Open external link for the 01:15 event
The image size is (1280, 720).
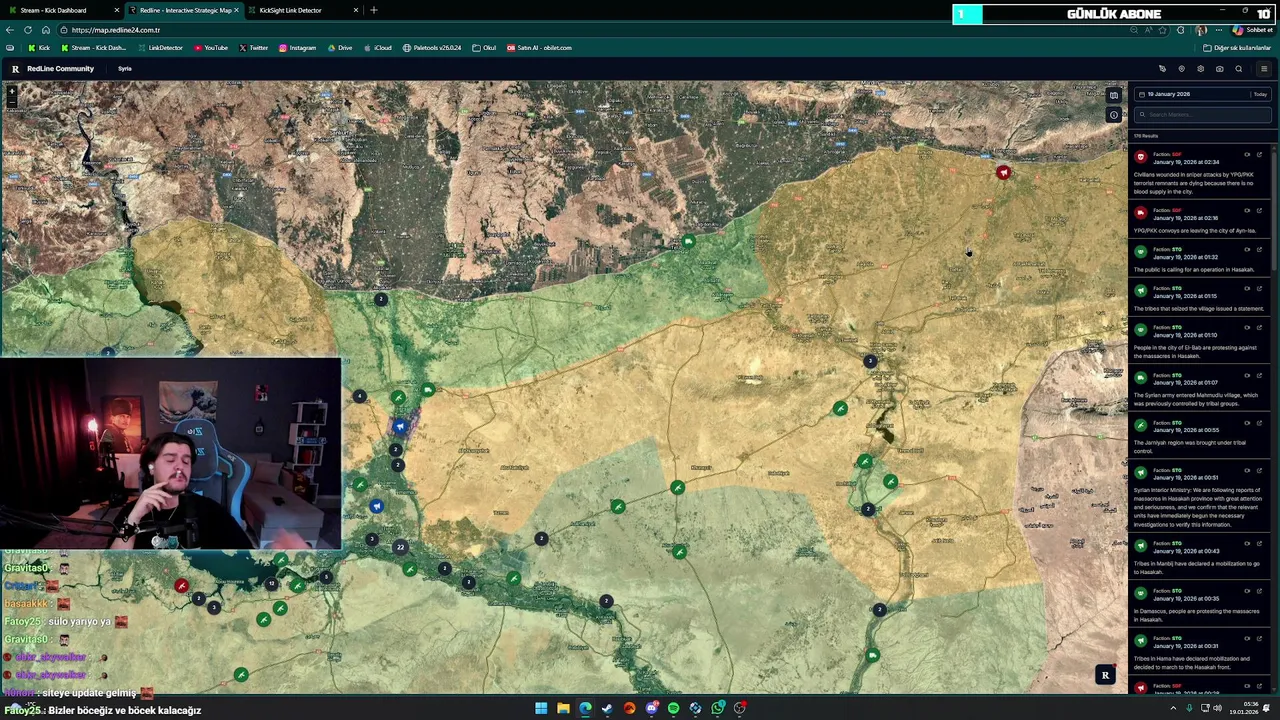(1259, 289)
